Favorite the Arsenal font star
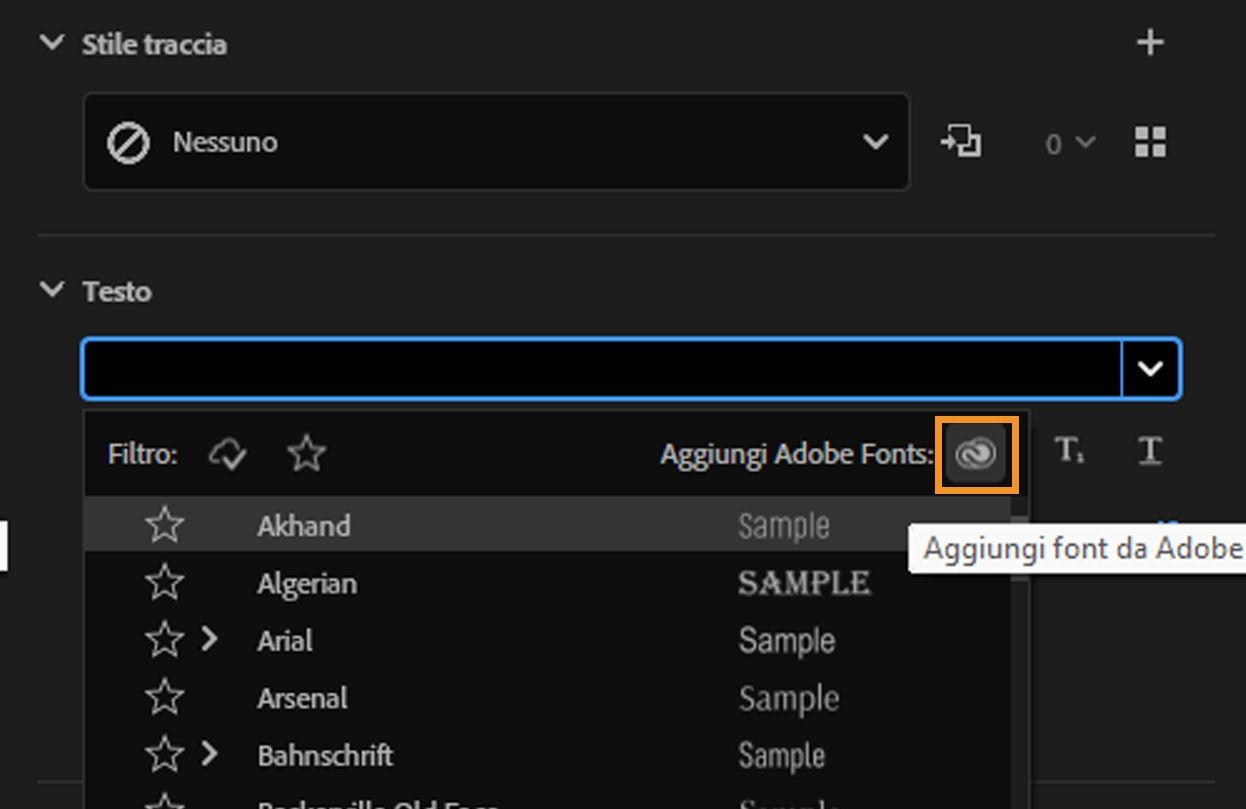The image size is (1246, 809). click(165, 698)
